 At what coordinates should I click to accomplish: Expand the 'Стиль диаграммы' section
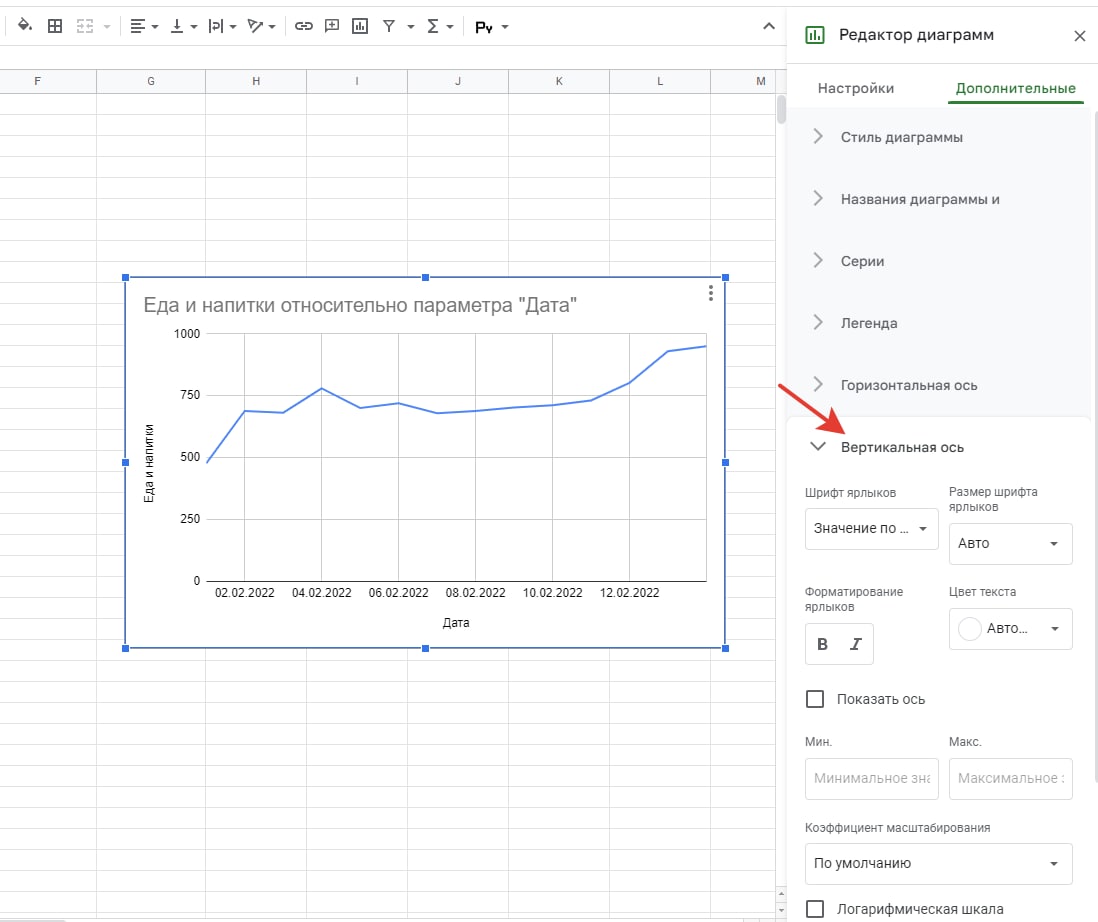click(x=901, y=137)
